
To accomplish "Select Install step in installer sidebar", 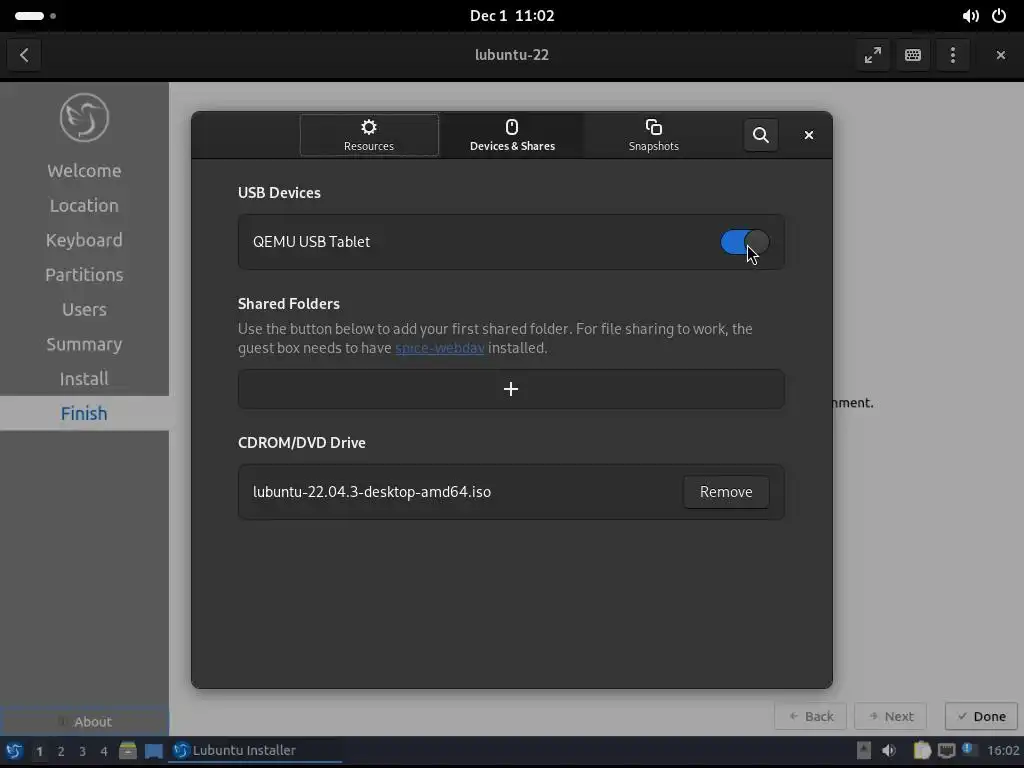I will [84, 379].
